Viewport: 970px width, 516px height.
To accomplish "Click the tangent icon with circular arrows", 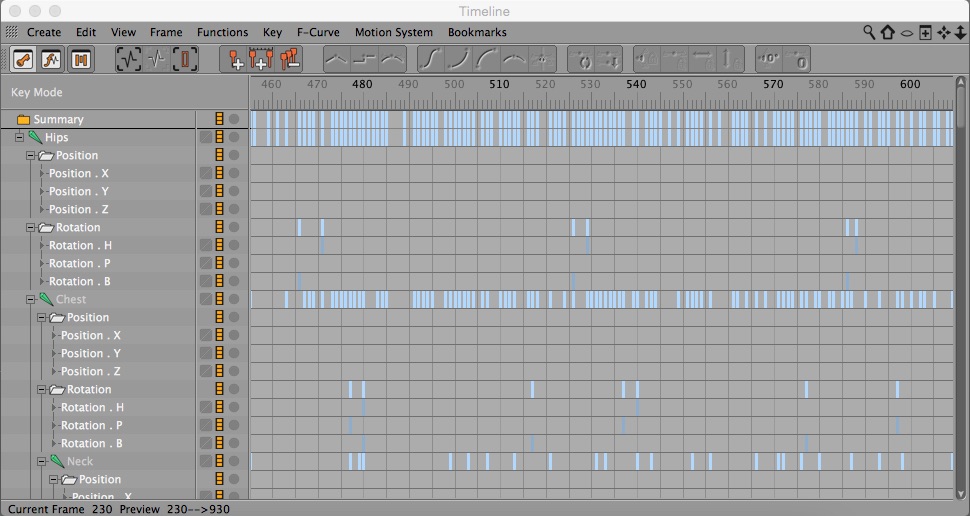I will pyautogui.click(x=582, y=59).
